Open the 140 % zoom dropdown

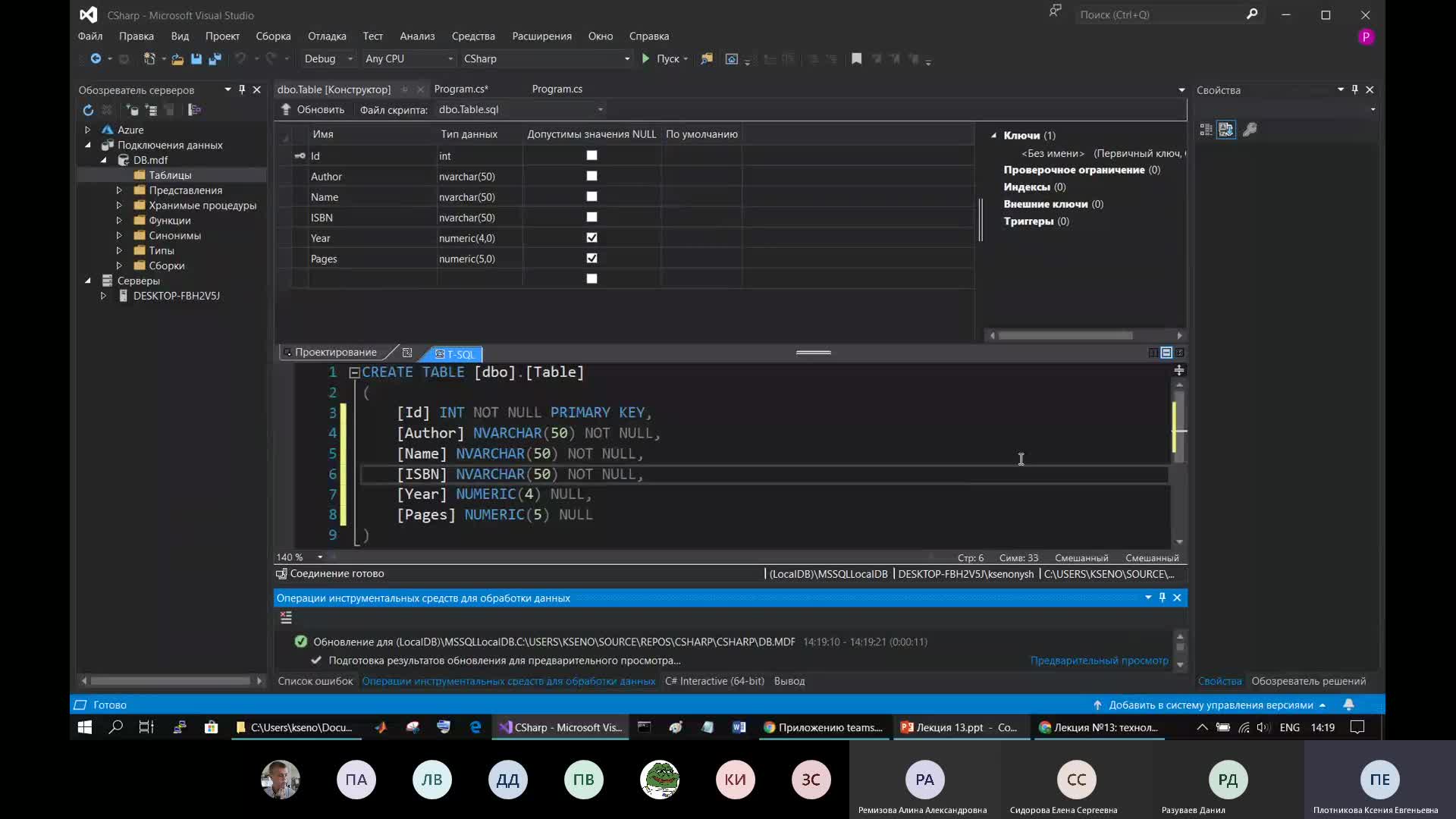(x=320, y=557)
